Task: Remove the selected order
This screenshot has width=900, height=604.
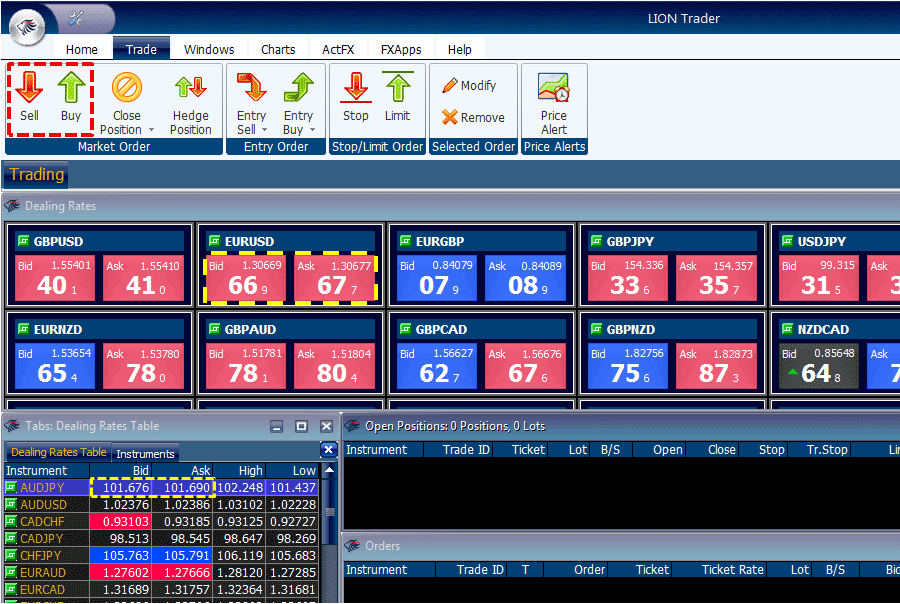Action: [474, 118]
